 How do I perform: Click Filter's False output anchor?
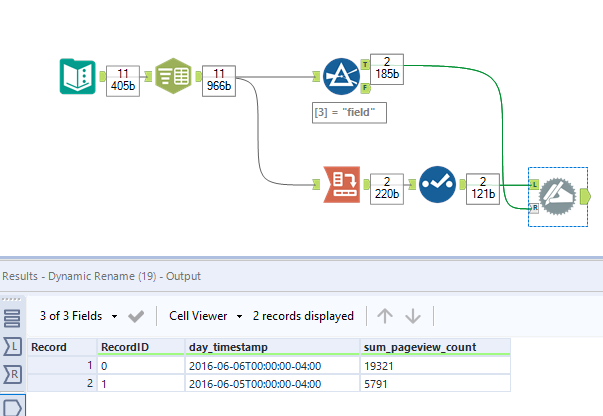click(x=366, y=88)
